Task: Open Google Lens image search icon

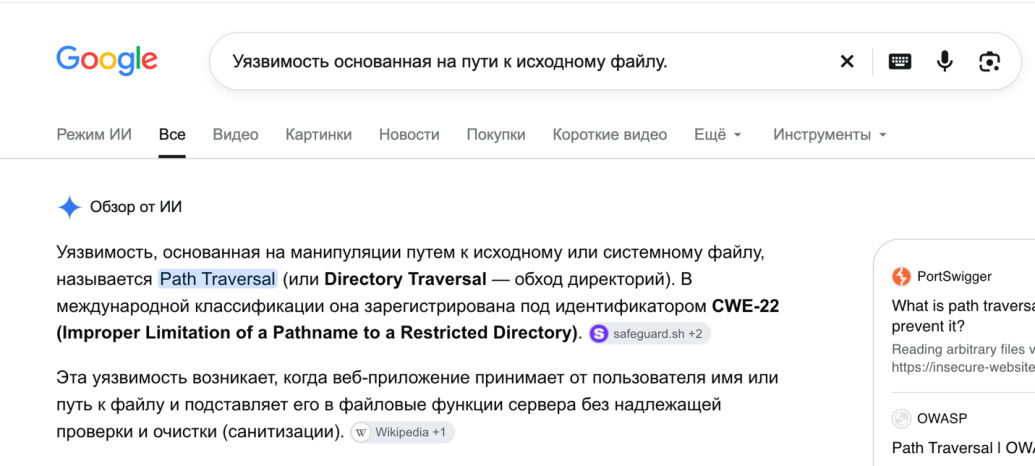Action: point(989,61)
